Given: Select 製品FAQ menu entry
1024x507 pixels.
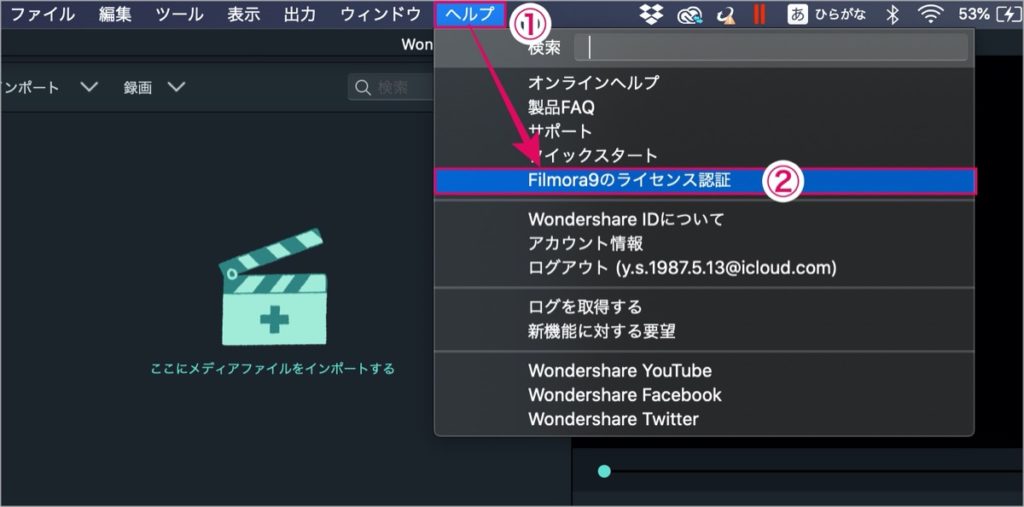Looking at the screenshot, I should pos(705,107).
